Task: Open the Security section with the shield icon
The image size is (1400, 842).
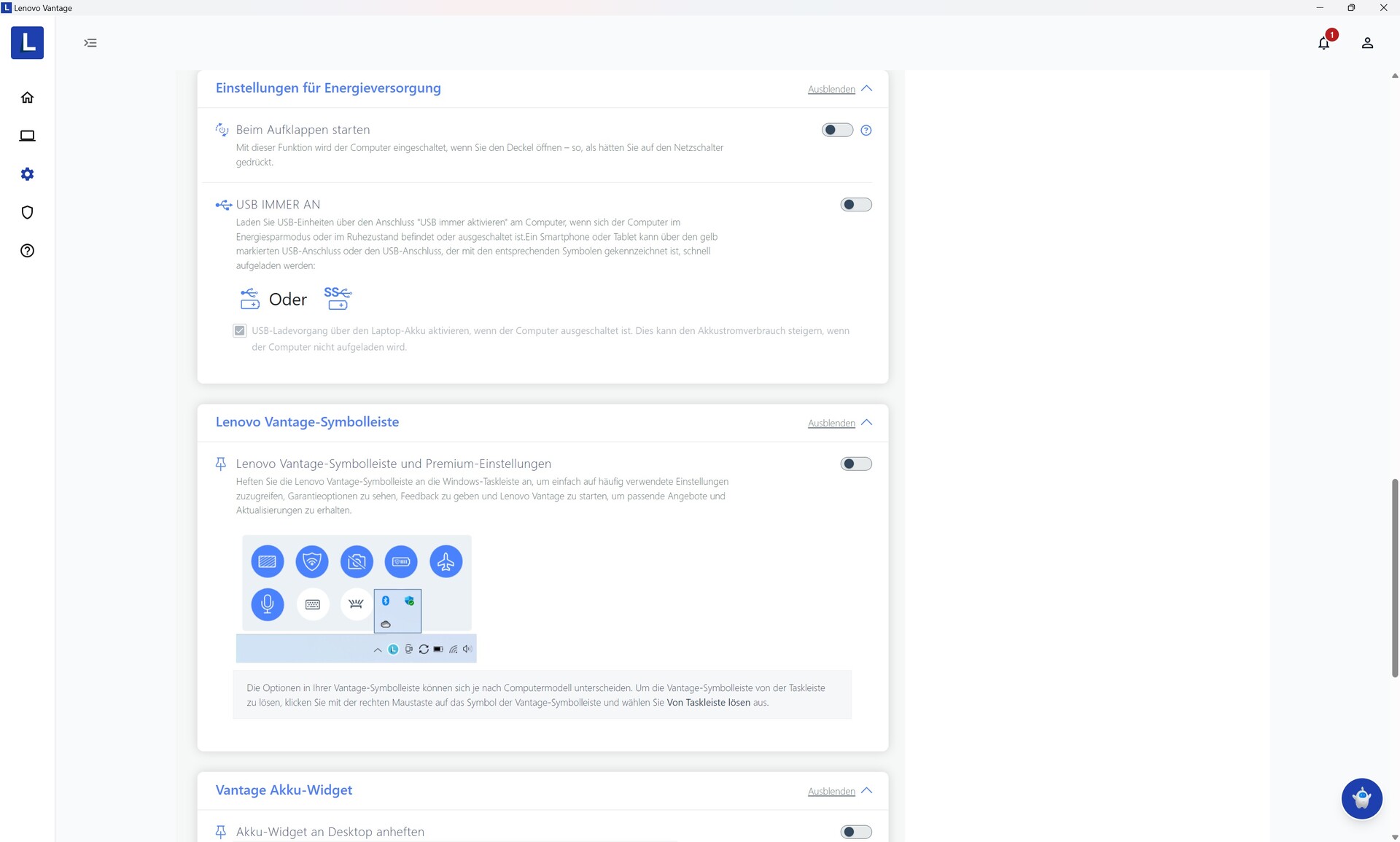Action: [27, 212]
